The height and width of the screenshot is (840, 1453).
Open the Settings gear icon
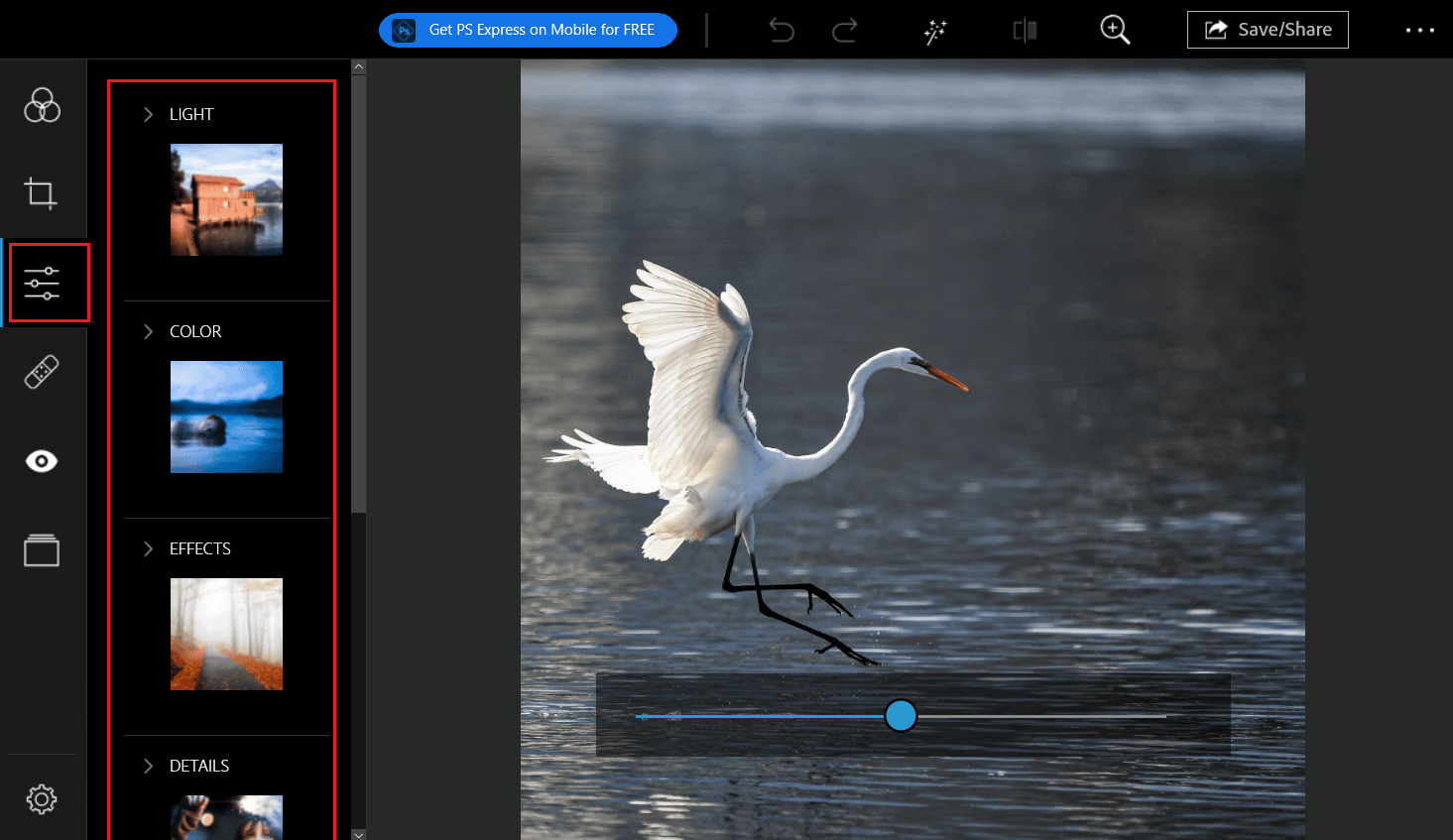[x=42, y=798]
